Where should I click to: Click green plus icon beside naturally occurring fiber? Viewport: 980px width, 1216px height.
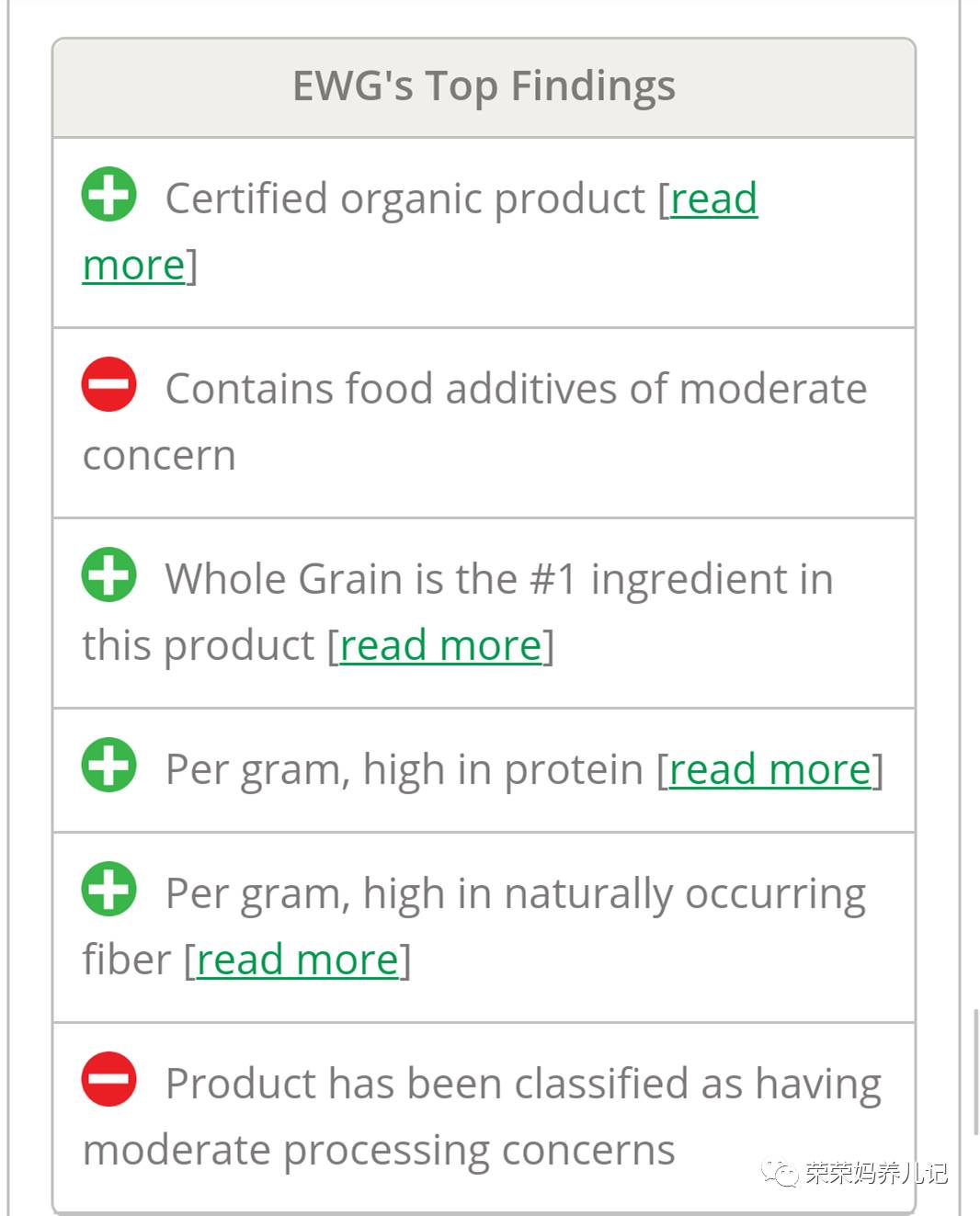tap(108, 889)
